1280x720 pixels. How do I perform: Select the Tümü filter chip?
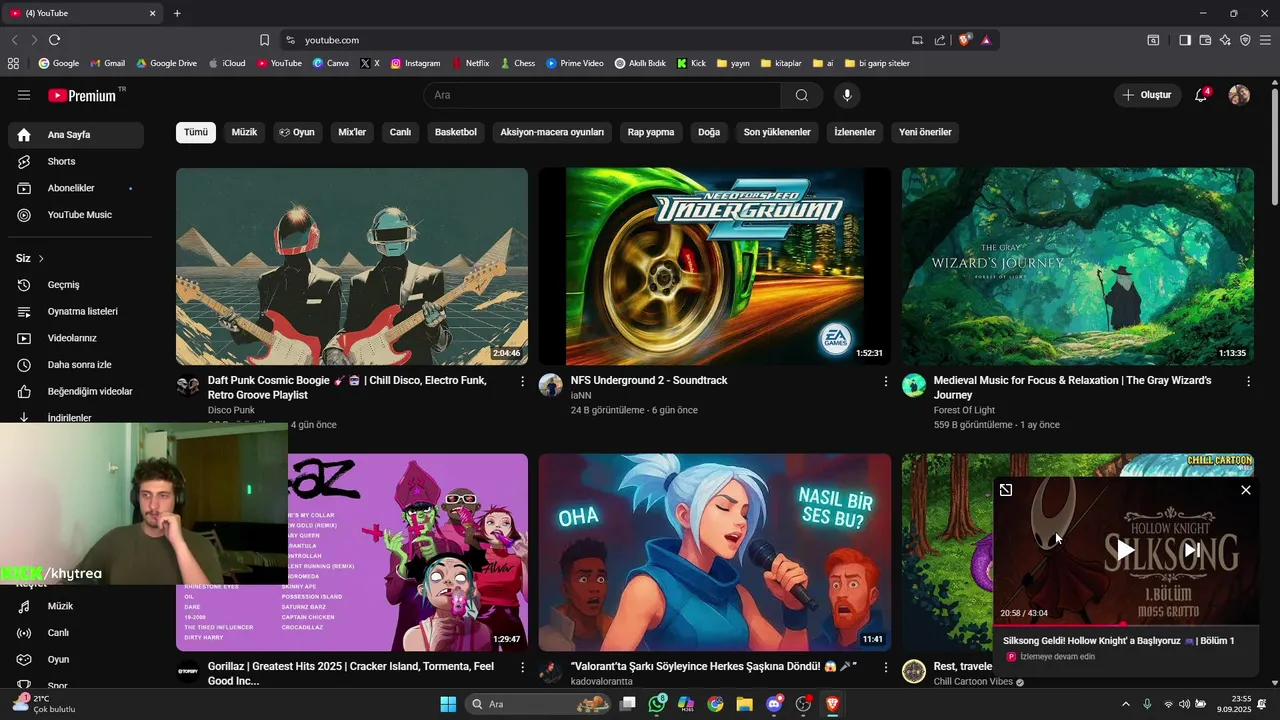tap(196, 132)
